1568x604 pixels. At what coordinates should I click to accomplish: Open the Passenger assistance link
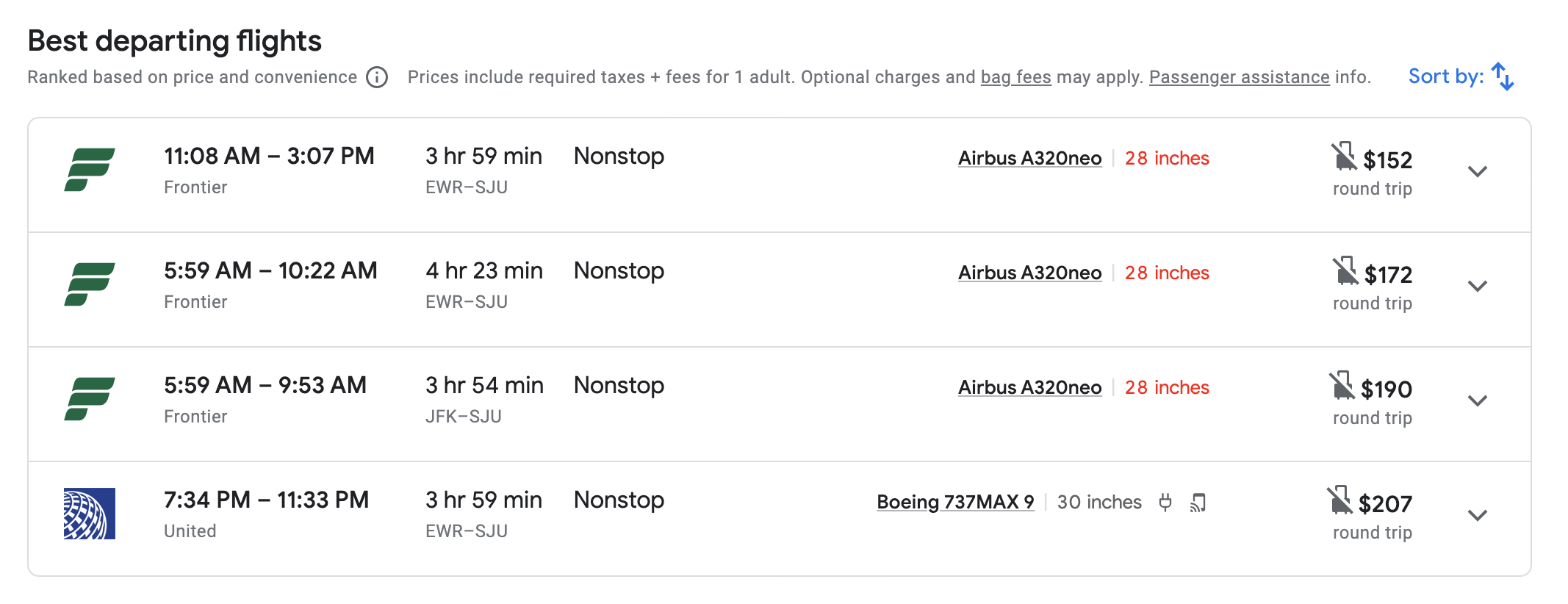pos(1240,76)
